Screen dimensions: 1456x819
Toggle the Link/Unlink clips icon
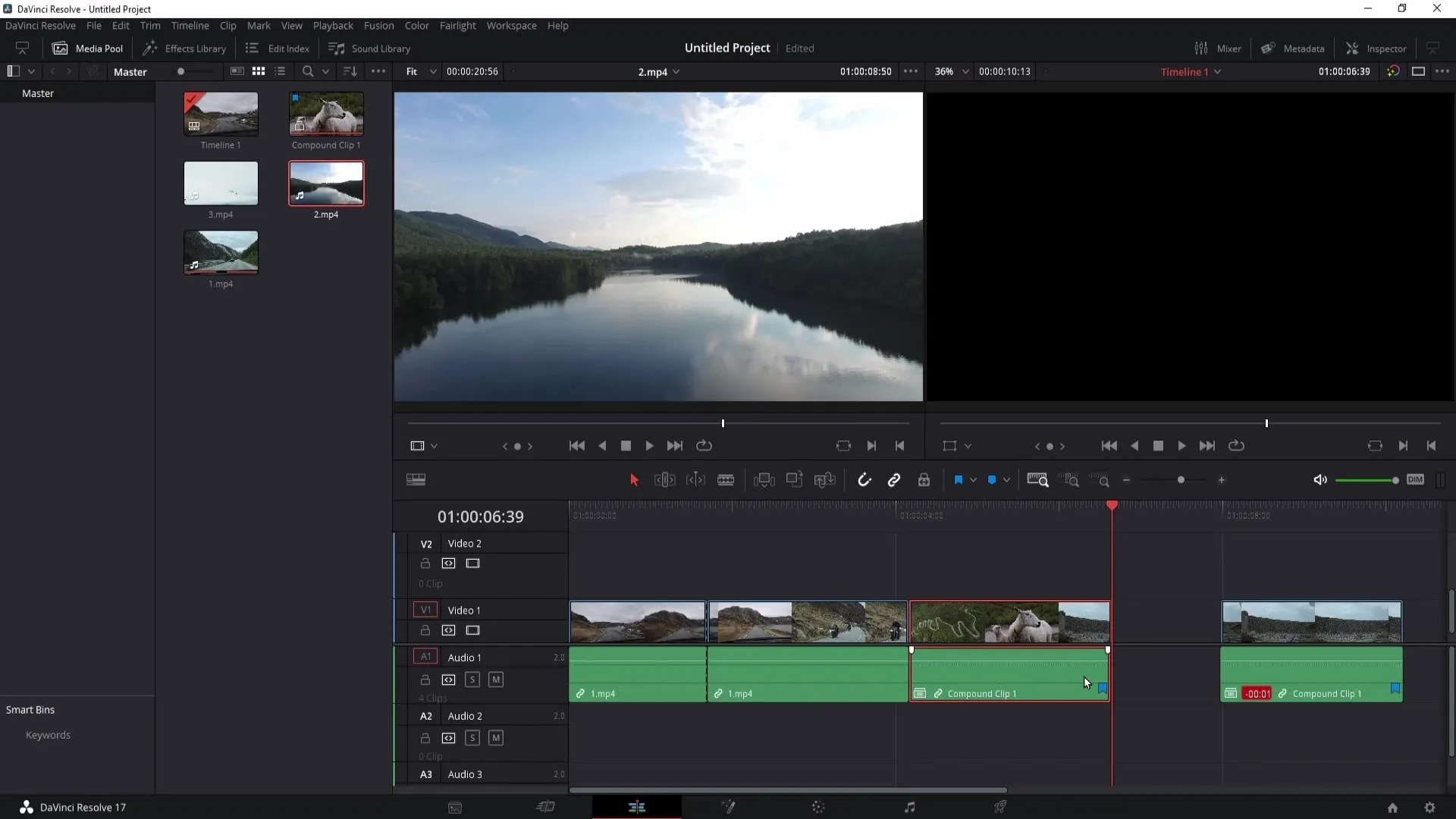tap(893, 481)
